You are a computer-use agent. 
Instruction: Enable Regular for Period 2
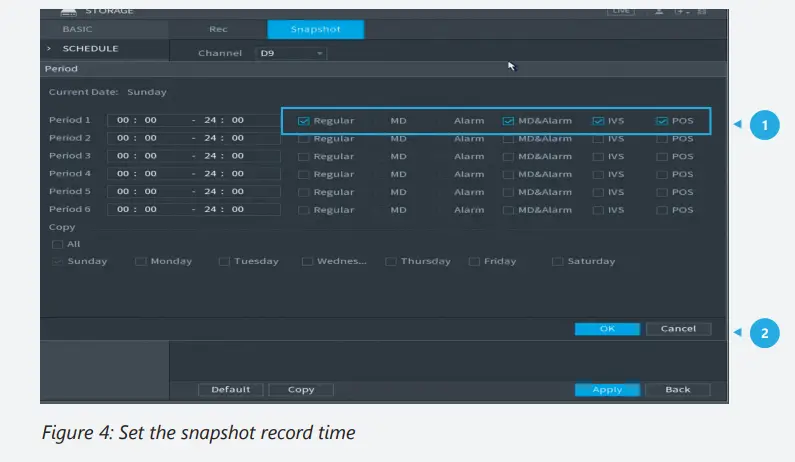pyautogui.click(x=303, y=139)
